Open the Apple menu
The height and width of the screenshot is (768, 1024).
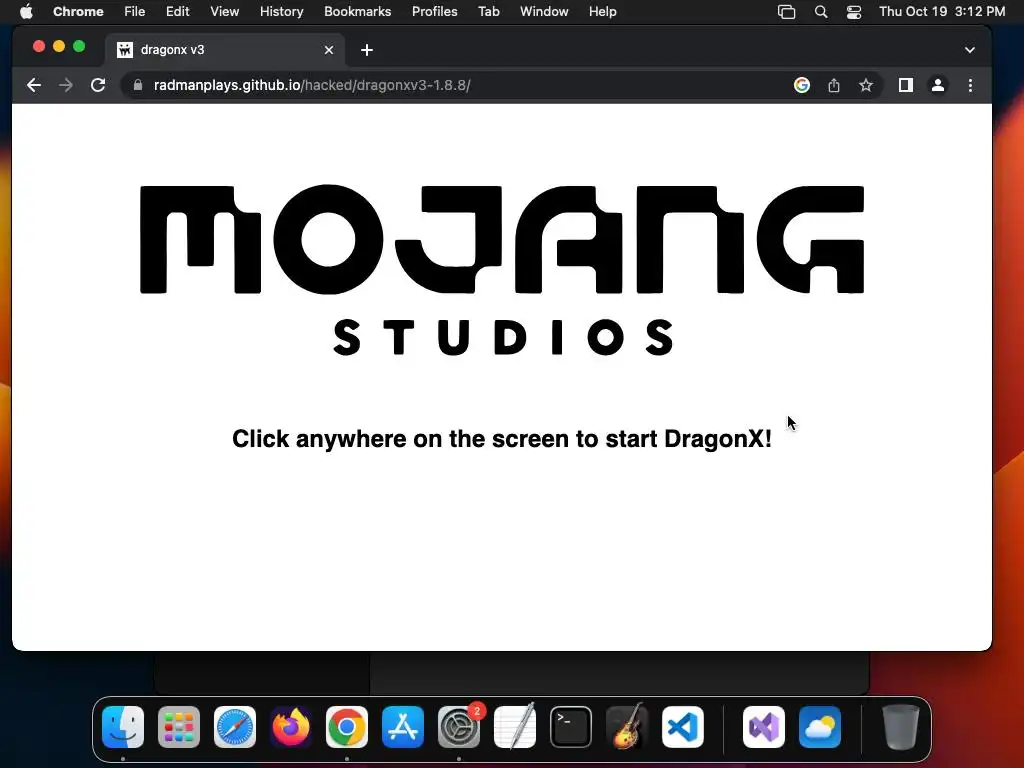(26, 12)
